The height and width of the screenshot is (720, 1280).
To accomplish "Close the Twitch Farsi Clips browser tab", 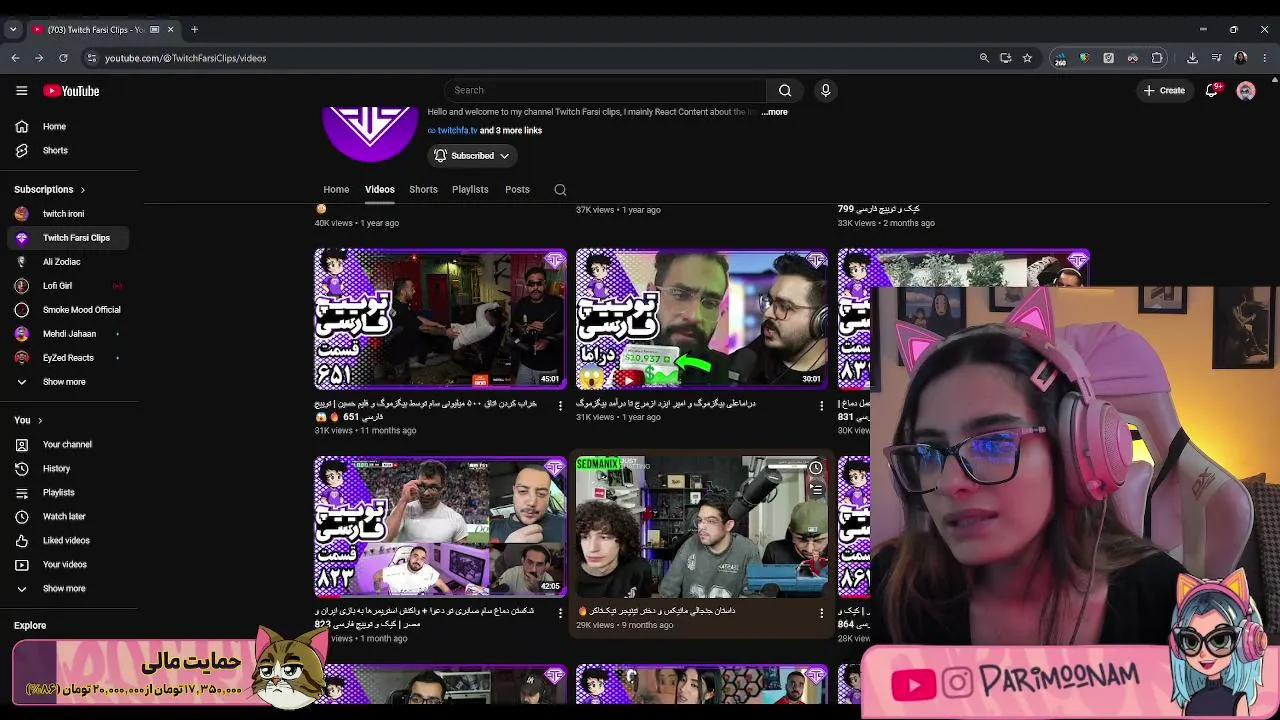I will pos(171,29).
